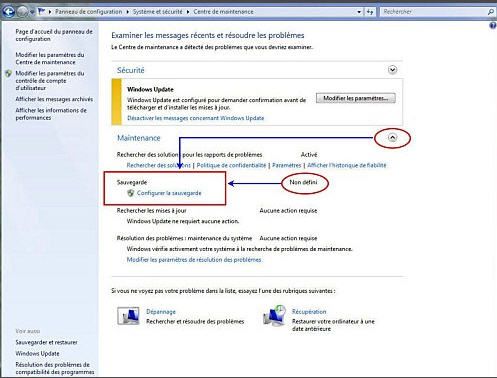Click the flag icon in address bar
The height and width of the screenshot is (378, 497).
(42, 12)
